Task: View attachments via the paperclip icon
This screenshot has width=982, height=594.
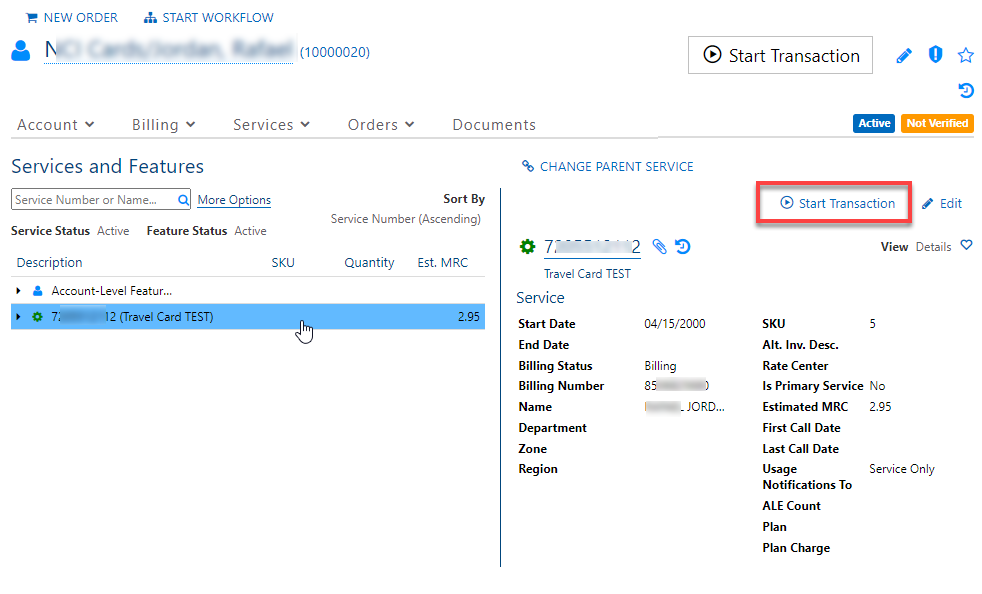Action: click(x=660, y=246)
